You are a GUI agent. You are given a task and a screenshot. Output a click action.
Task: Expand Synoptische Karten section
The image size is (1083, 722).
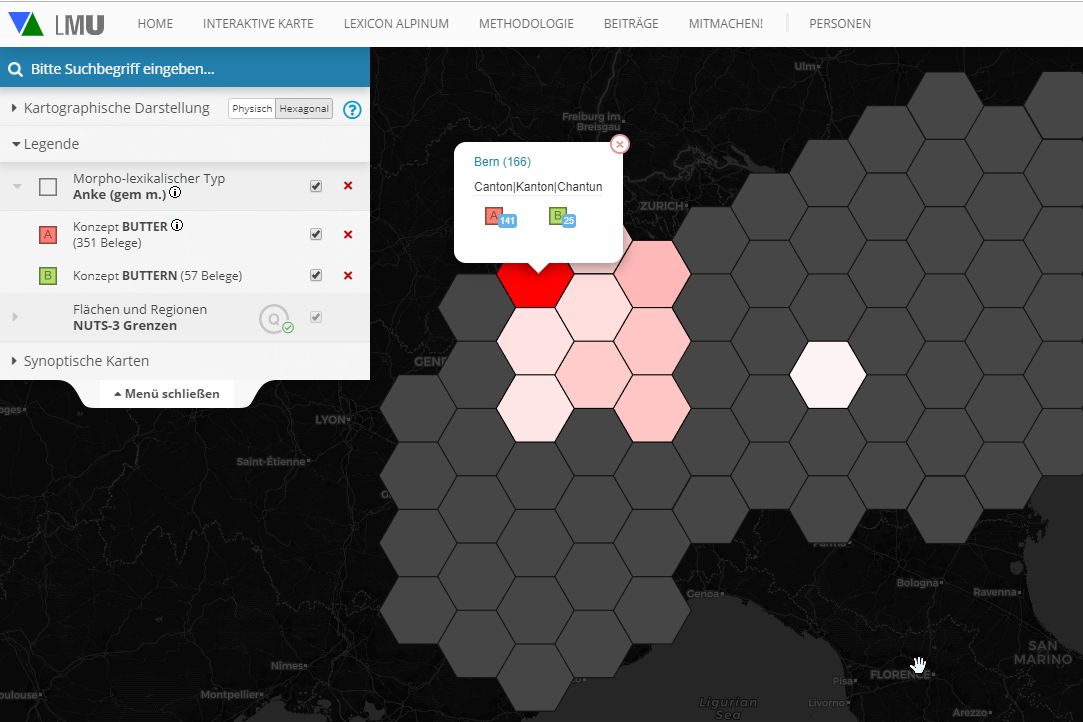click(86, 361)
